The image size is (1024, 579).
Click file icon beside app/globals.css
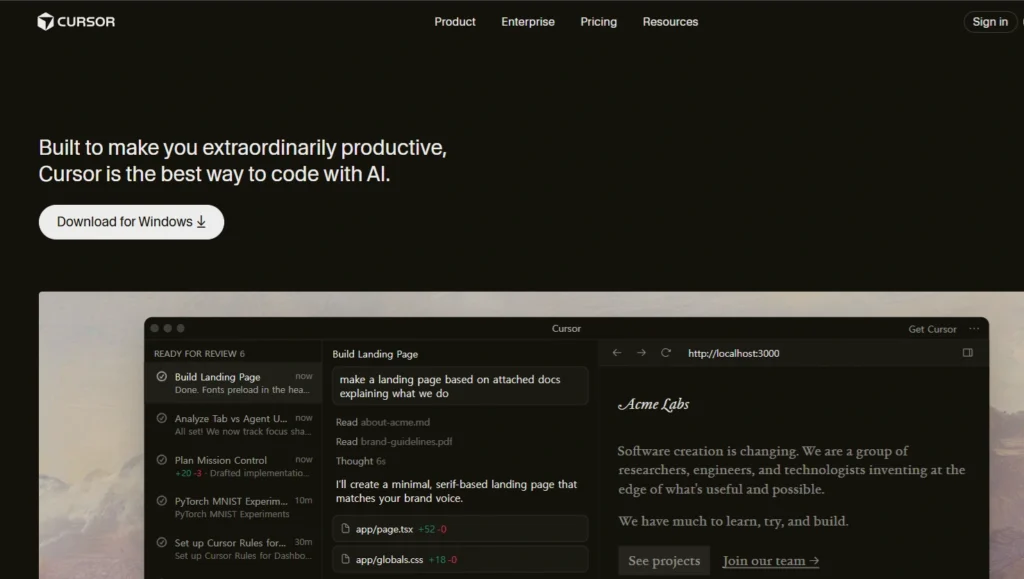click(x=345, y=559)
